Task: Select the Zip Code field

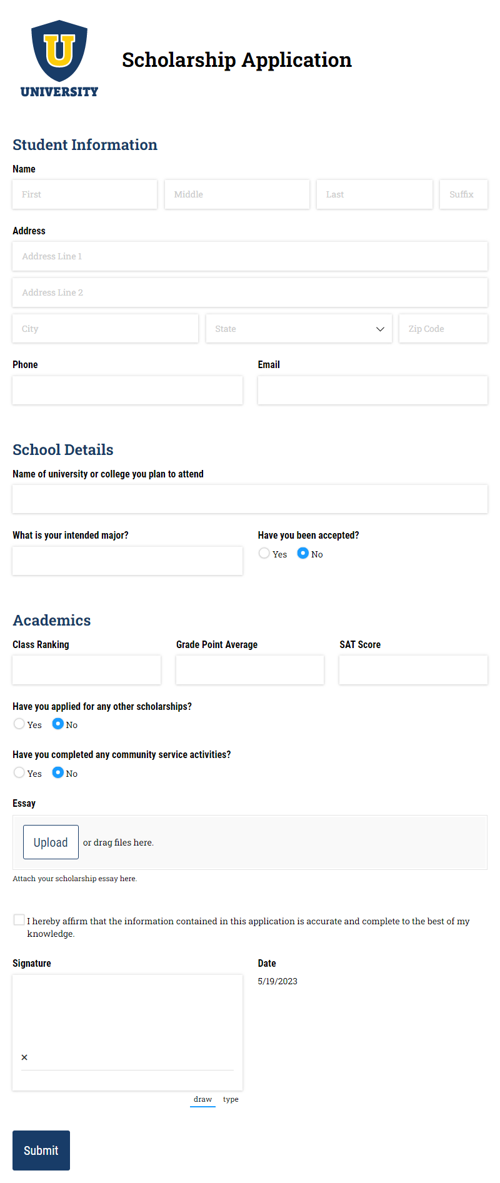Action: tap(443, 328)
